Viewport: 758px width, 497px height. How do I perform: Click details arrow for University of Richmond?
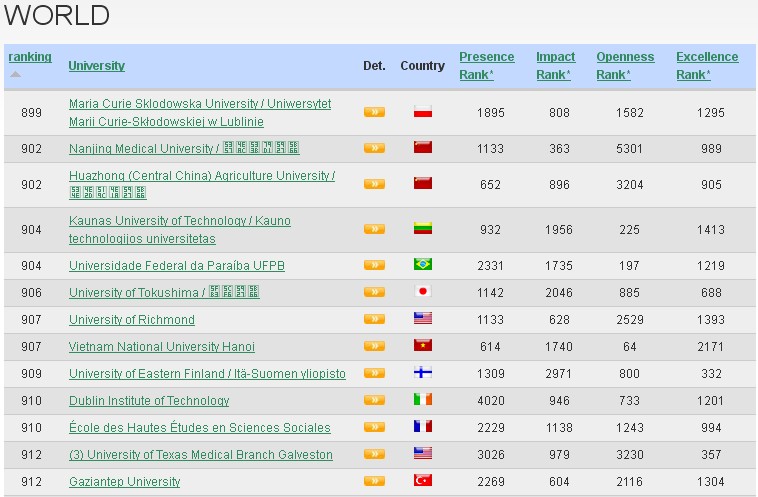[374, 320]
